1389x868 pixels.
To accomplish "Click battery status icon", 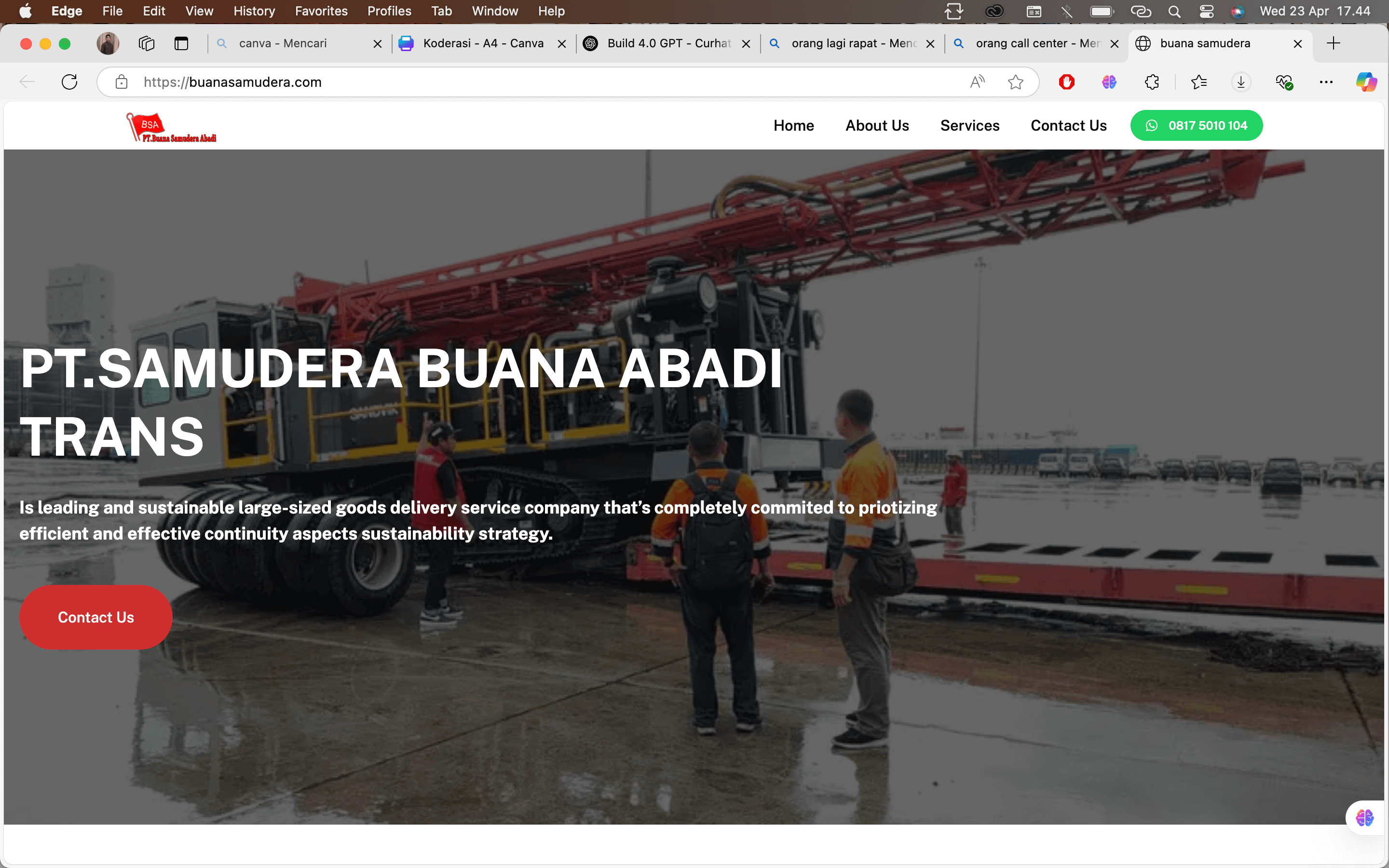I will [1102, 12].
